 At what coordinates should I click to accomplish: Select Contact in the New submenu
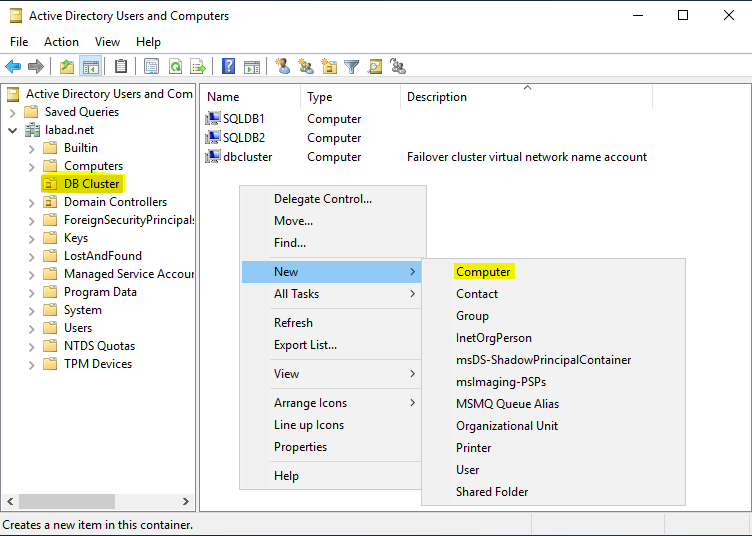553,294
